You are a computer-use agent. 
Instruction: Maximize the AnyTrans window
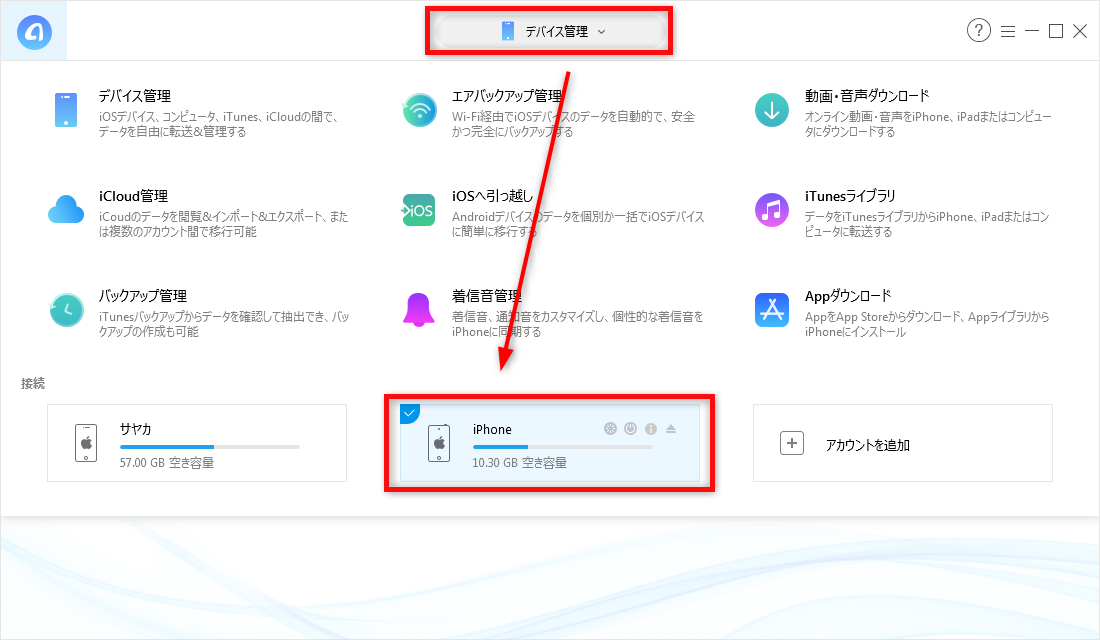tap(1056, 31)
